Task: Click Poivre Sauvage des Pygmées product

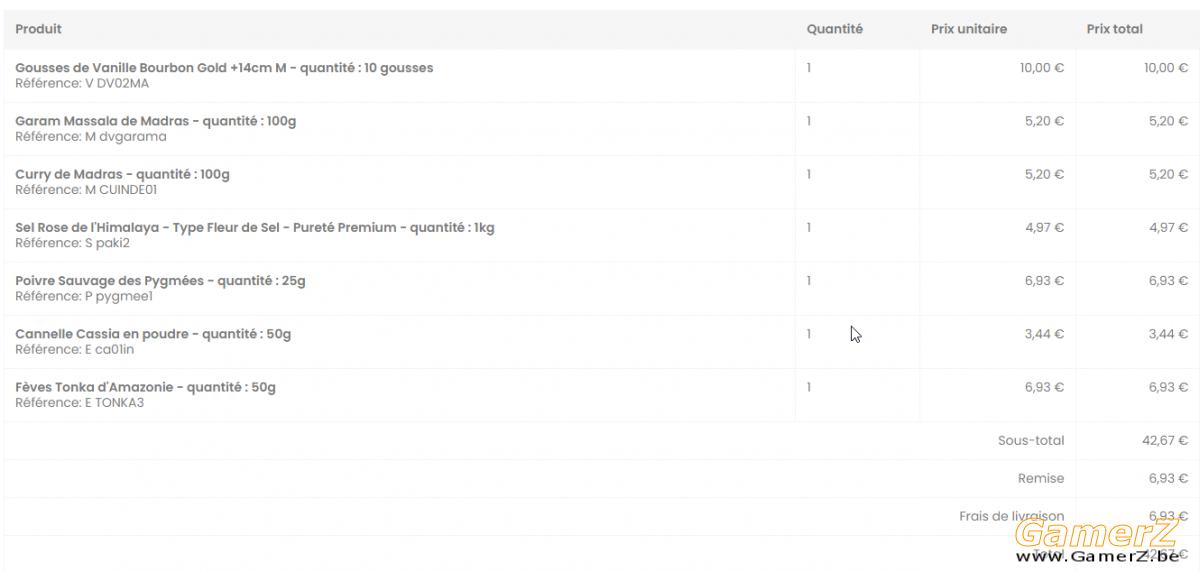Action: [160, 281]
